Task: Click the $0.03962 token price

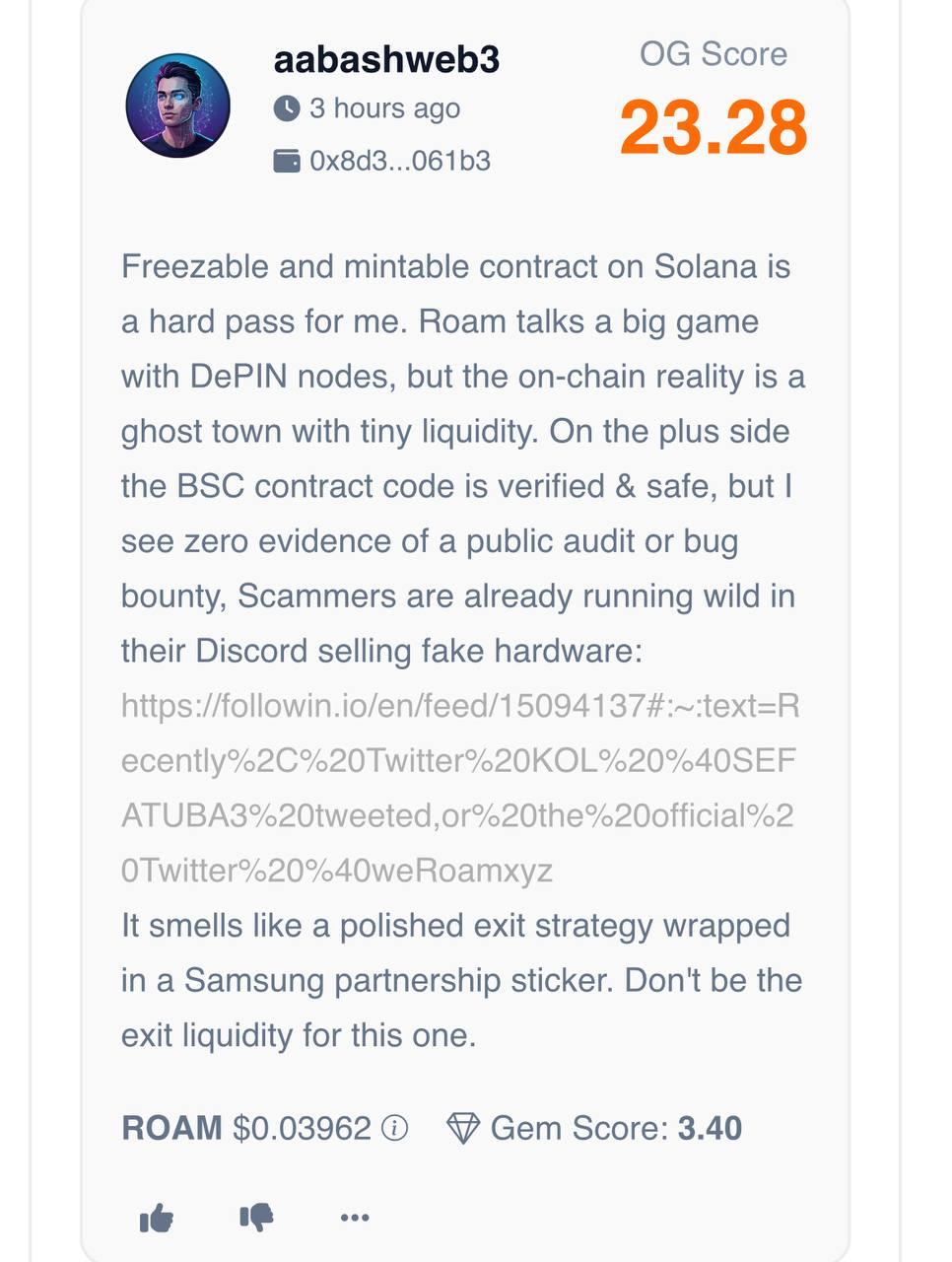Action: tap(302, 1128)
